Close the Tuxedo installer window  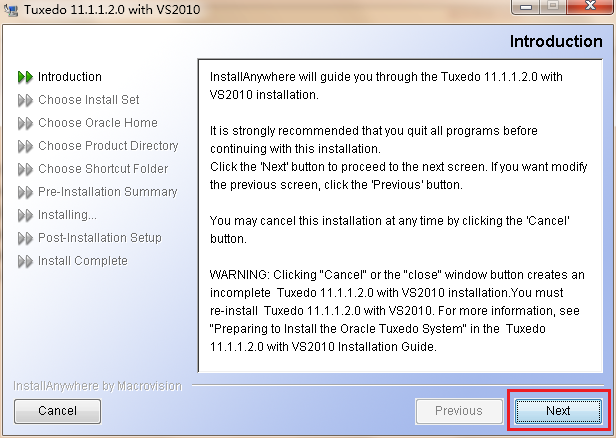(x=589, y=9)
